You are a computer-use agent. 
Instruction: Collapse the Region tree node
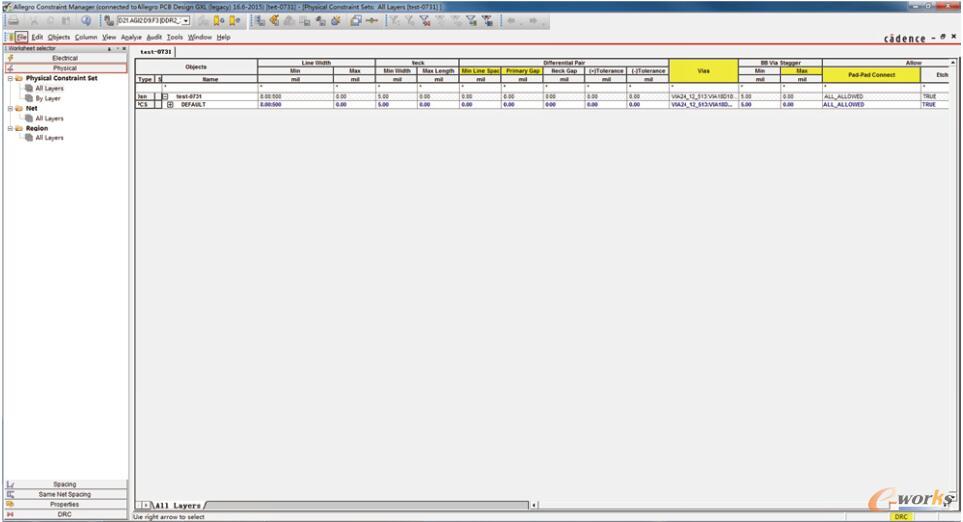tap(10, 128)
